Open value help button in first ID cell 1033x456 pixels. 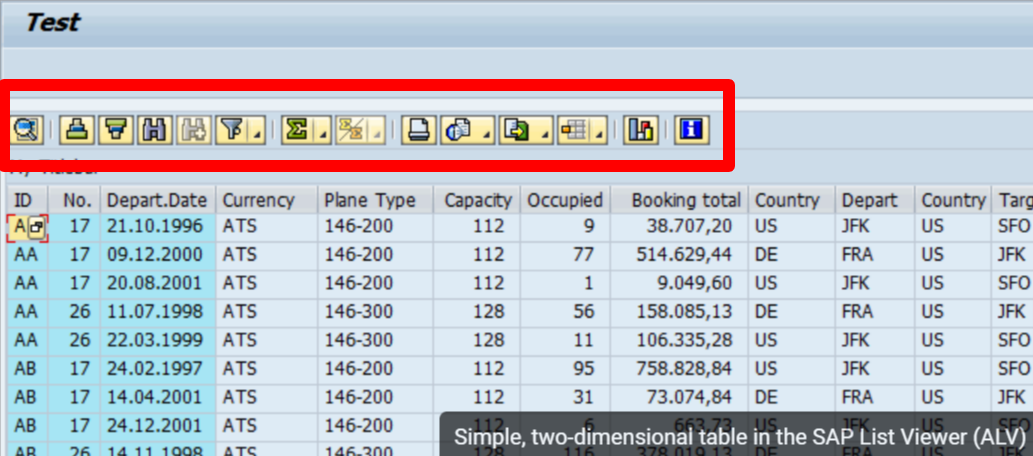36,228
